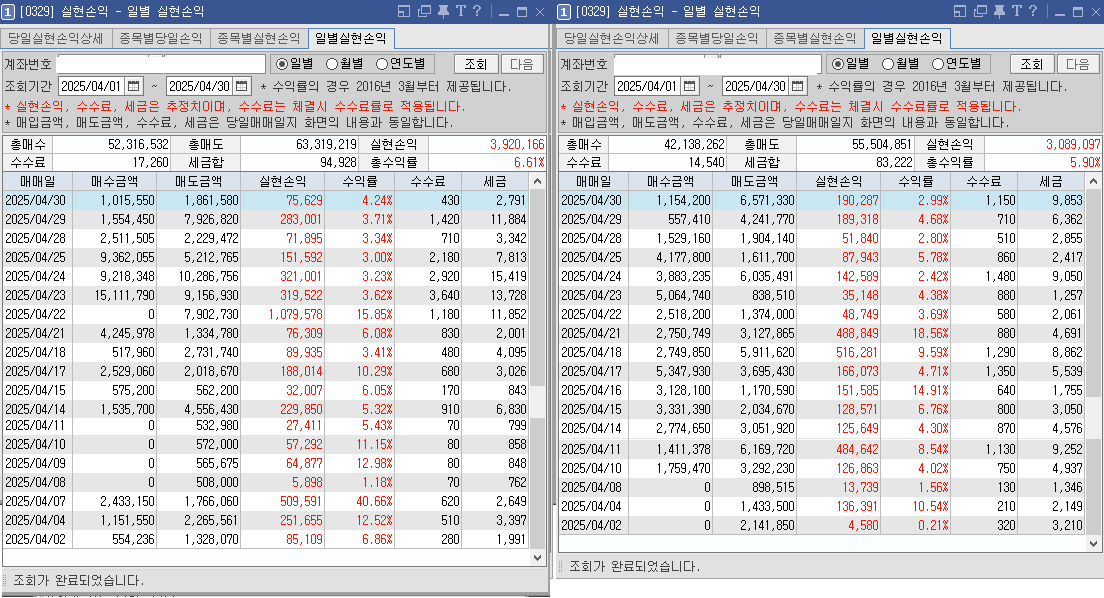
Task: Click the duplicate window icon in left window
Action: pos(424,11)
